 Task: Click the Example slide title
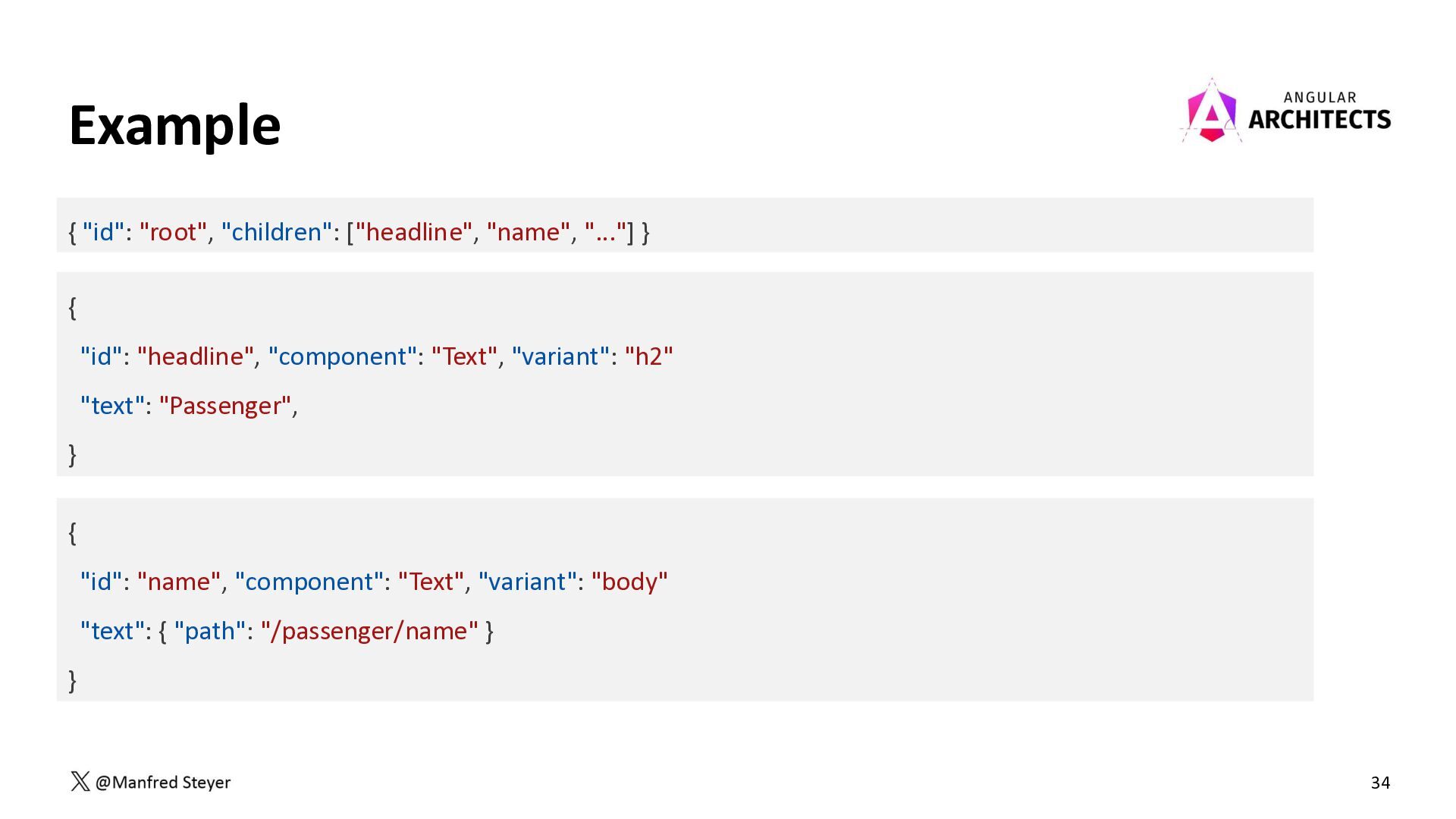click(x=175, y=124)
